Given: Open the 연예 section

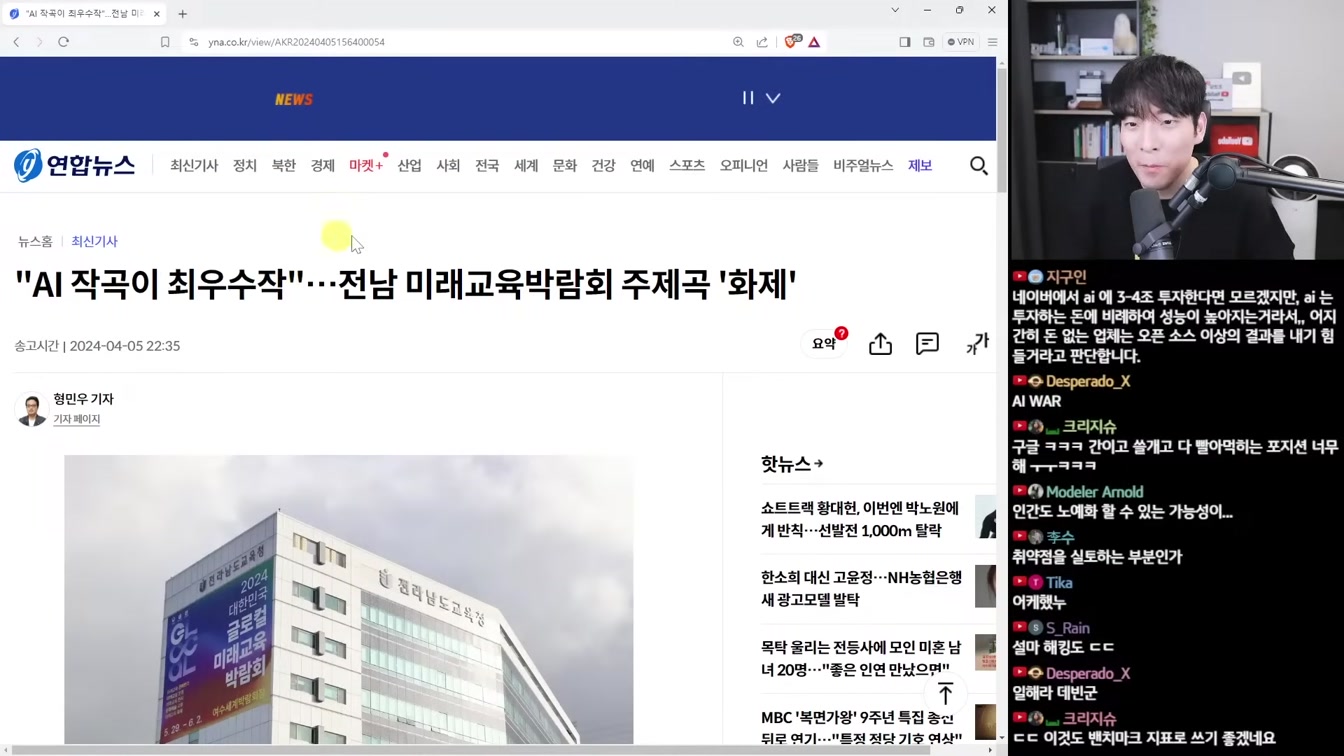Looking at the screenshot, I should [642, 165].
